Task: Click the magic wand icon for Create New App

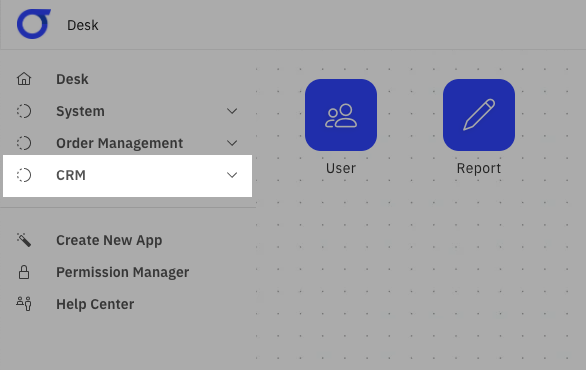Action: coord(24,240)
